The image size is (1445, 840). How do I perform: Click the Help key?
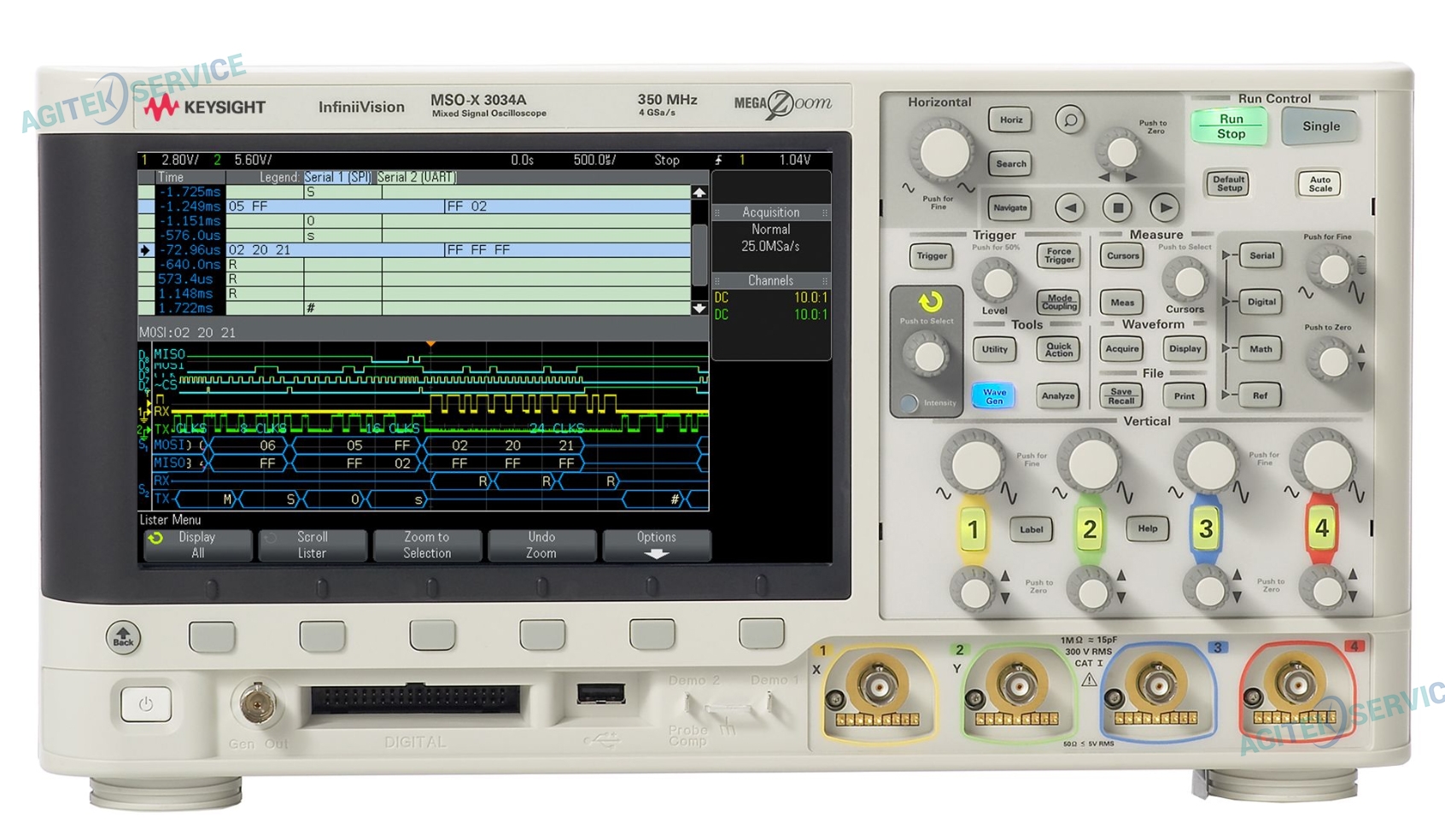click(1148, 529)
